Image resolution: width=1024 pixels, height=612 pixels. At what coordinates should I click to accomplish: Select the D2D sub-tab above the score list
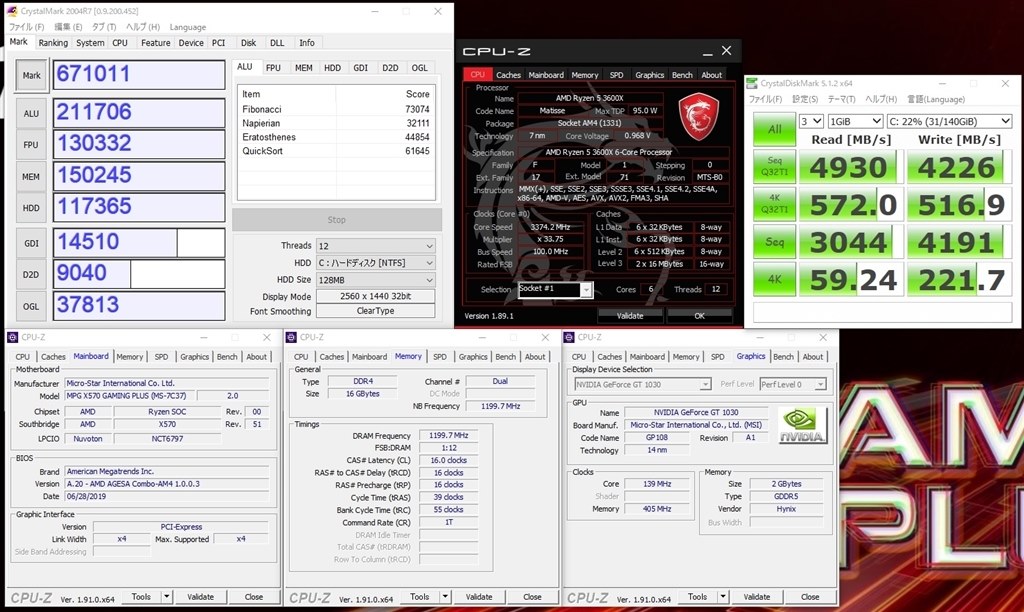[390, 67]
